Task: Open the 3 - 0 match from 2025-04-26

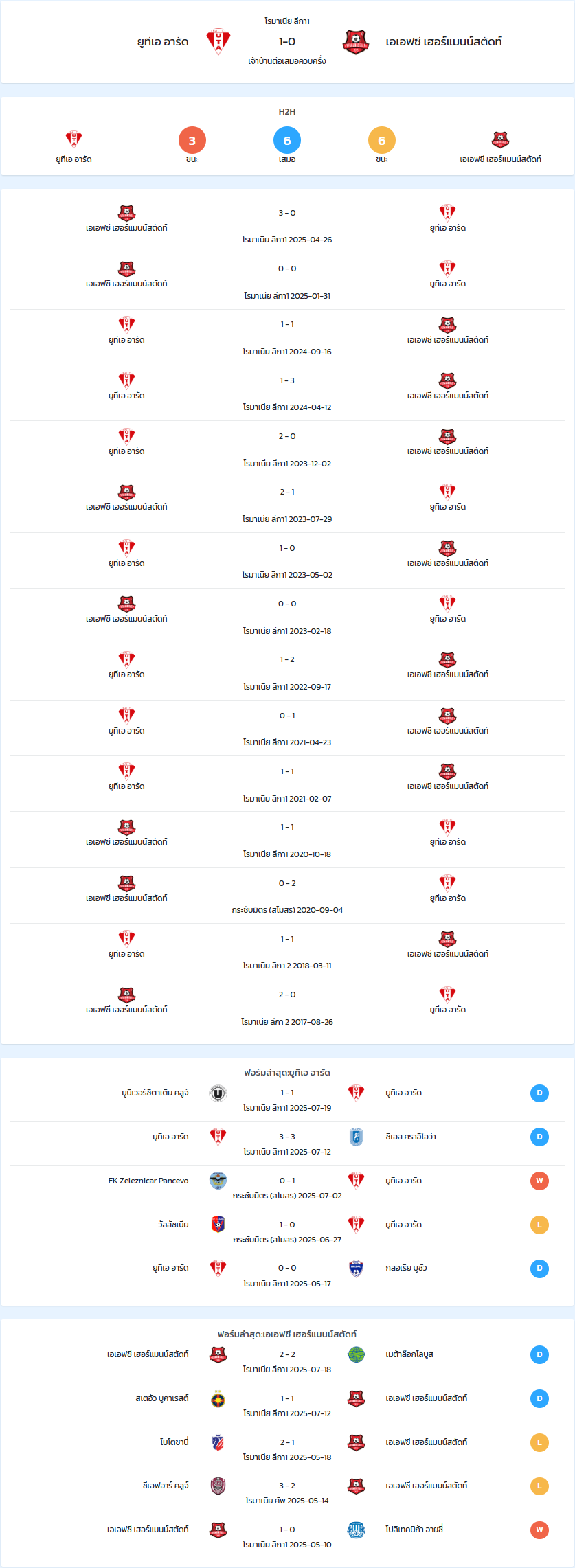Action: (287, 225)
